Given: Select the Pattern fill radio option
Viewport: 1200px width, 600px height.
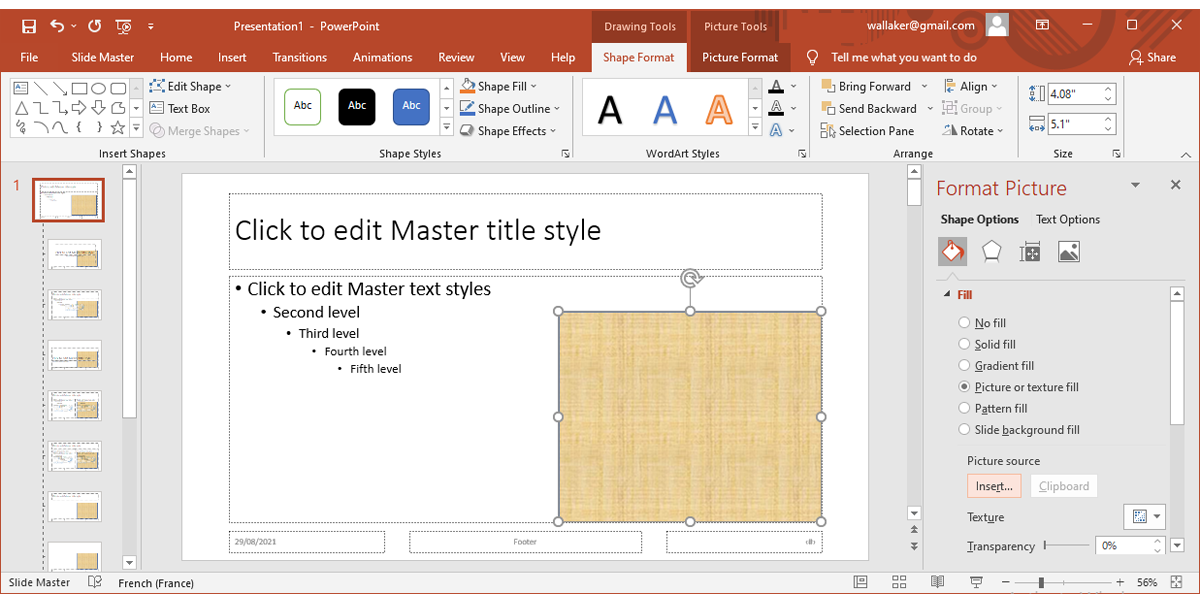Looking at the screenshot, I should pyautogui.click(x=964, y=408).
